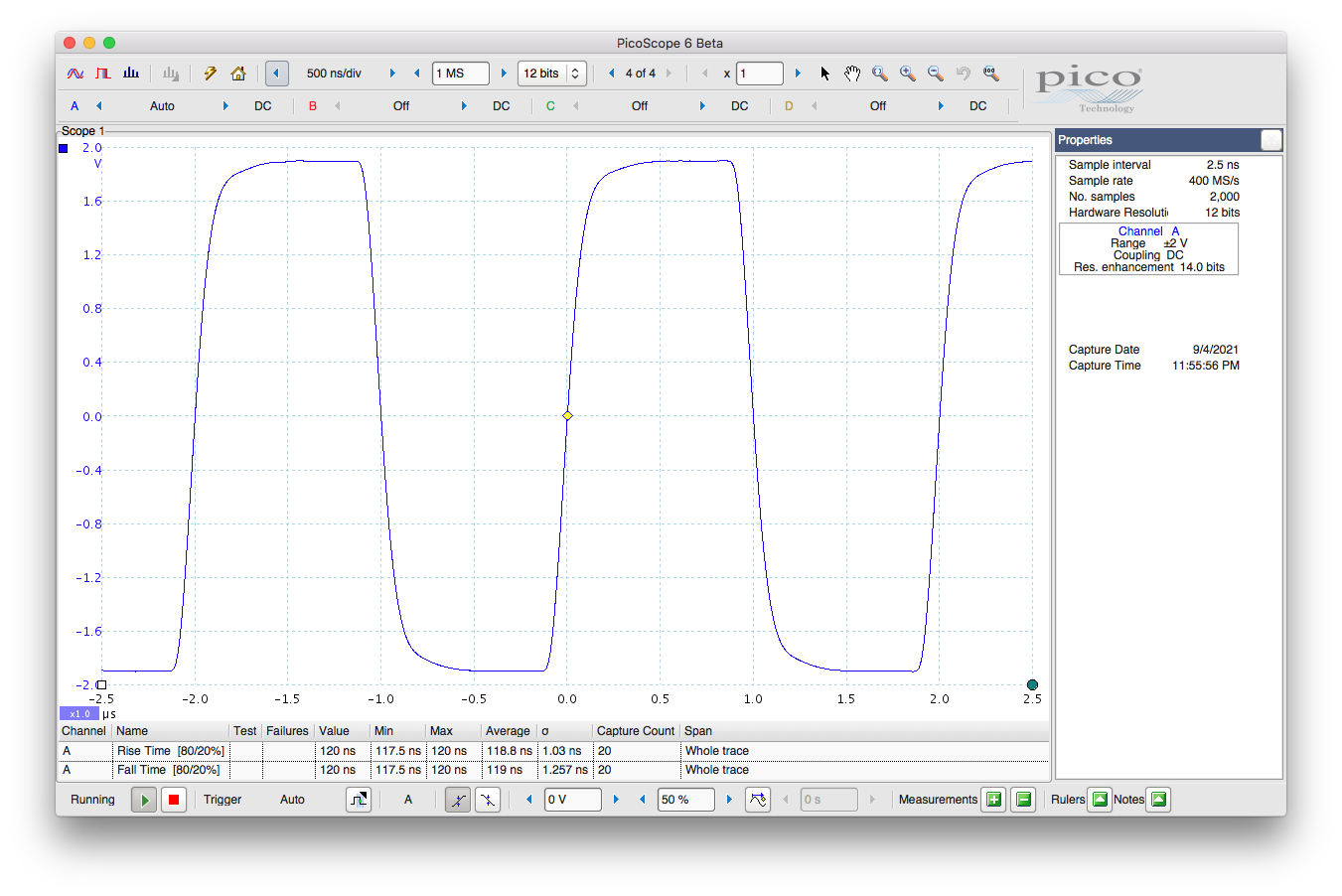Open the trigger type edge icon
1342x896 pixels.
coord(359,800)
